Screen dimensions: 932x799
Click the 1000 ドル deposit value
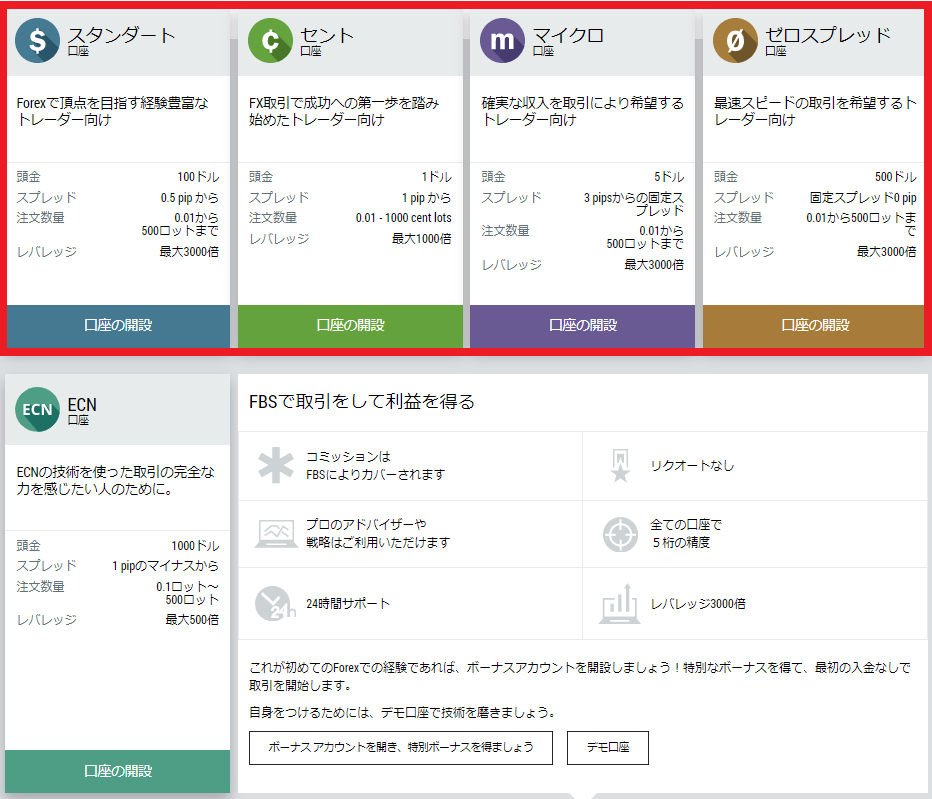(x=195, y=546)
